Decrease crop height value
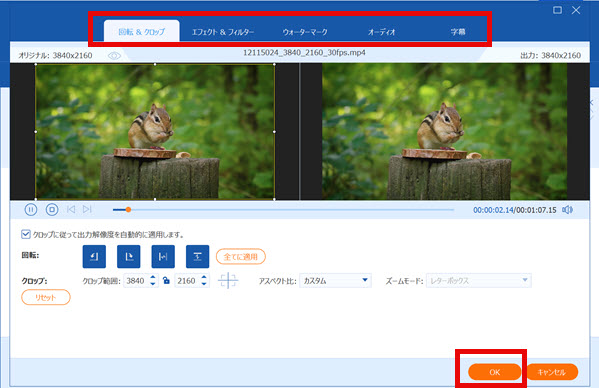 coord(204,284)
